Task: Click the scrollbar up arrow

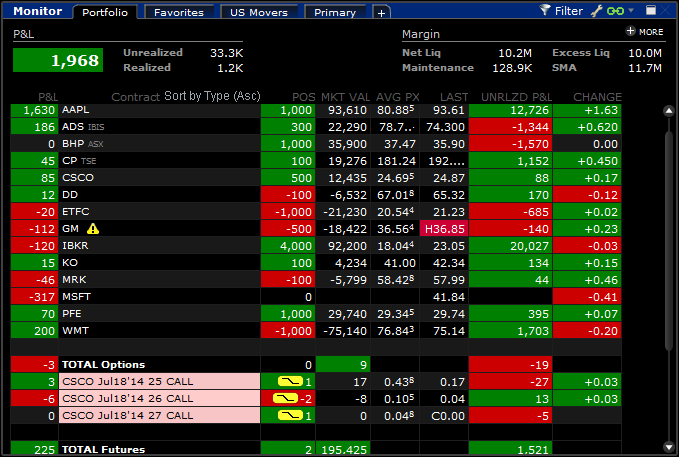Action: pyautogui.click(x=669, y=111)
